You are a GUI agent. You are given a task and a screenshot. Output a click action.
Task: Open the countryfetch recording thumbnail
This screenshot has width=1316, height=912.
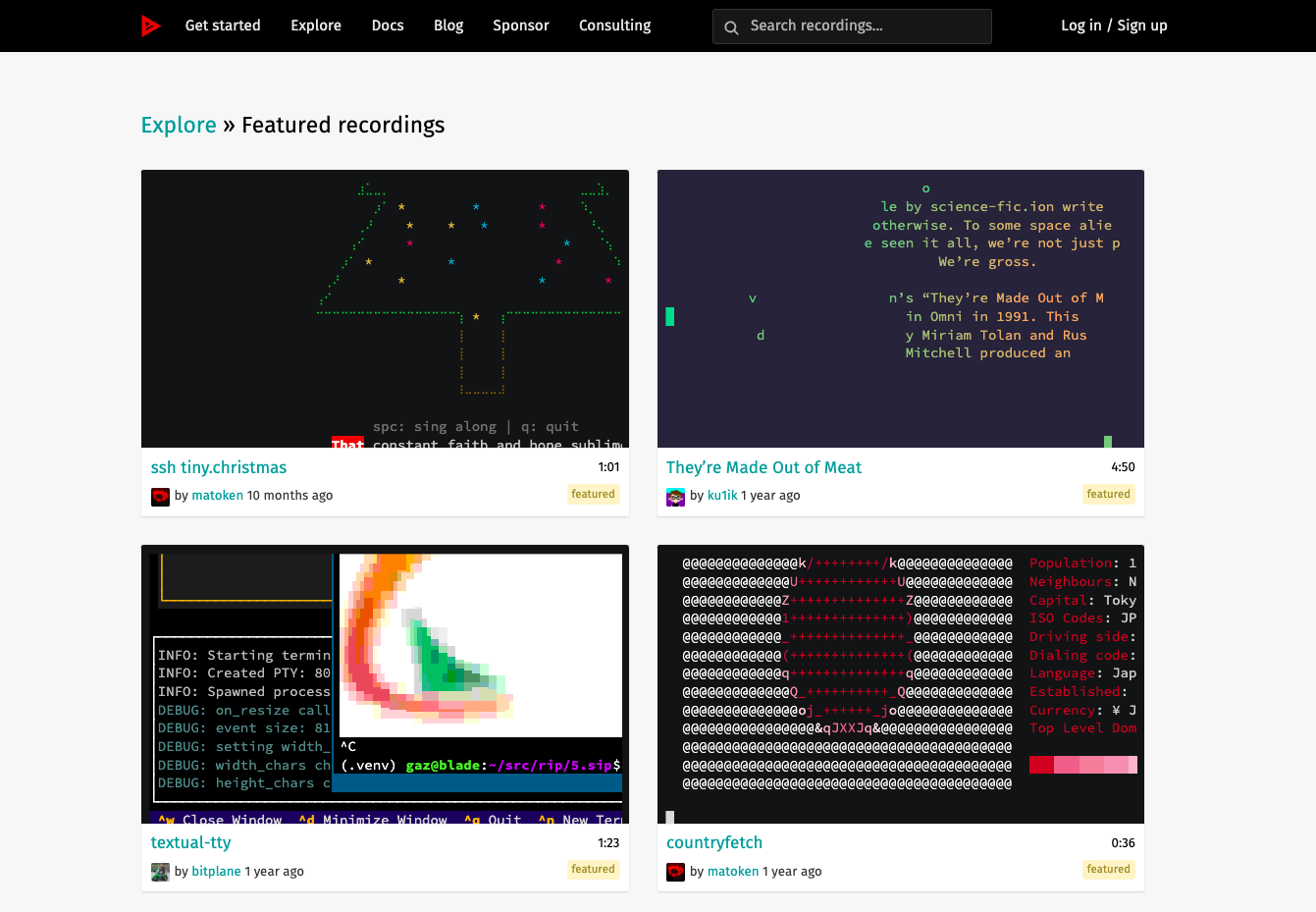[901, 684]
